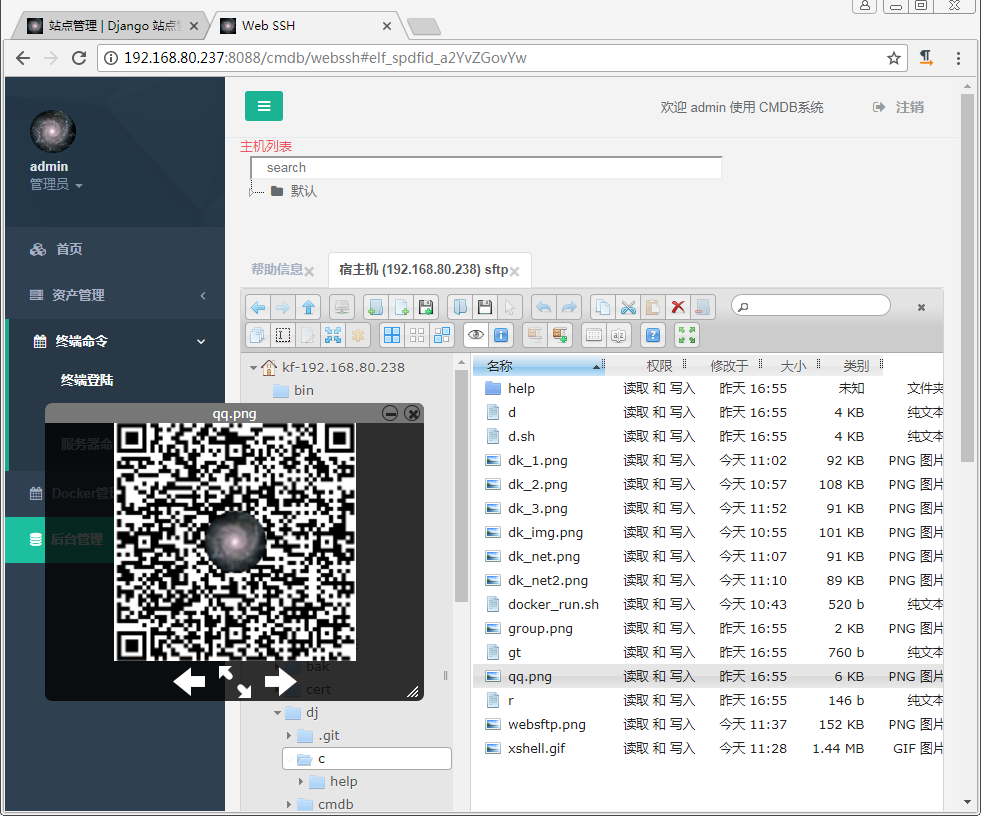The image size is (981, 816).
Task: Show file info with the blue i icon
Action: point(501,335)
